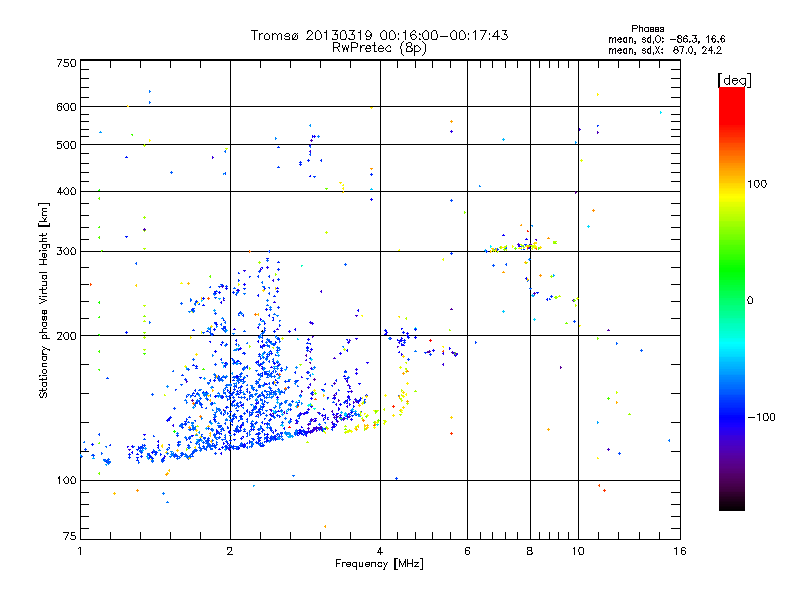Click the plot title 'Tromsø 20130319 00:16:00-00:17:43'
The image size is (800, 600).
click(379, 35)
